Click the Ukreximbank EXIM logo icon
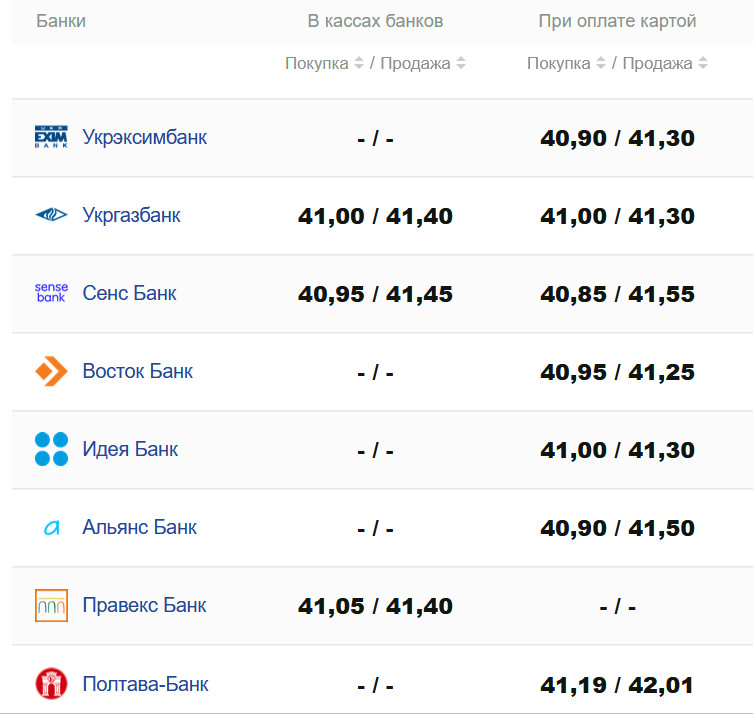 [51, 137]
